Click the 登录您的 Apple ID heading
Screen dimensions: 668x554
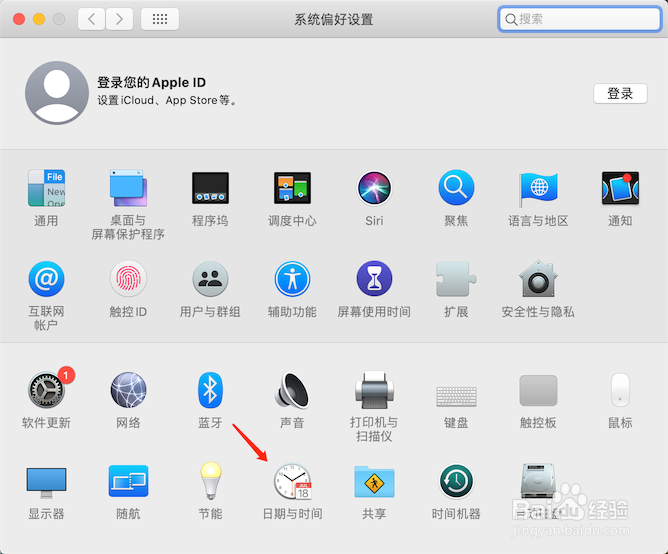click(x=151, y=82)
